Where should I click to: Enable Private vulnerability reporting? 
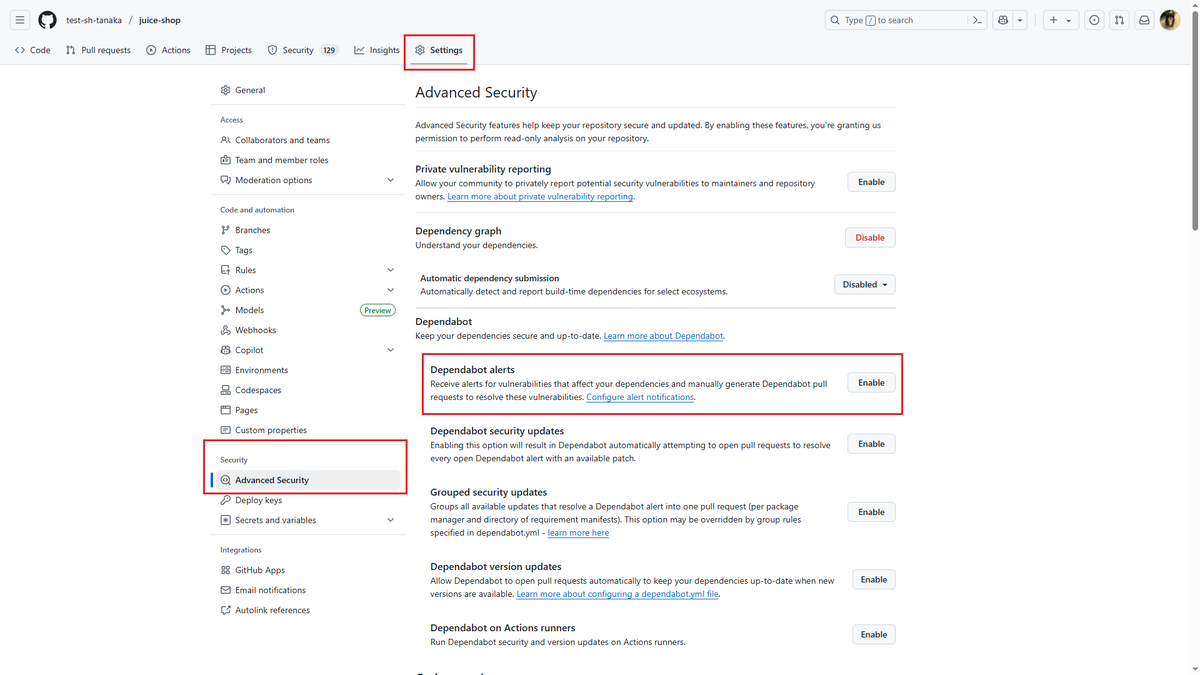[x=871, y=182]
